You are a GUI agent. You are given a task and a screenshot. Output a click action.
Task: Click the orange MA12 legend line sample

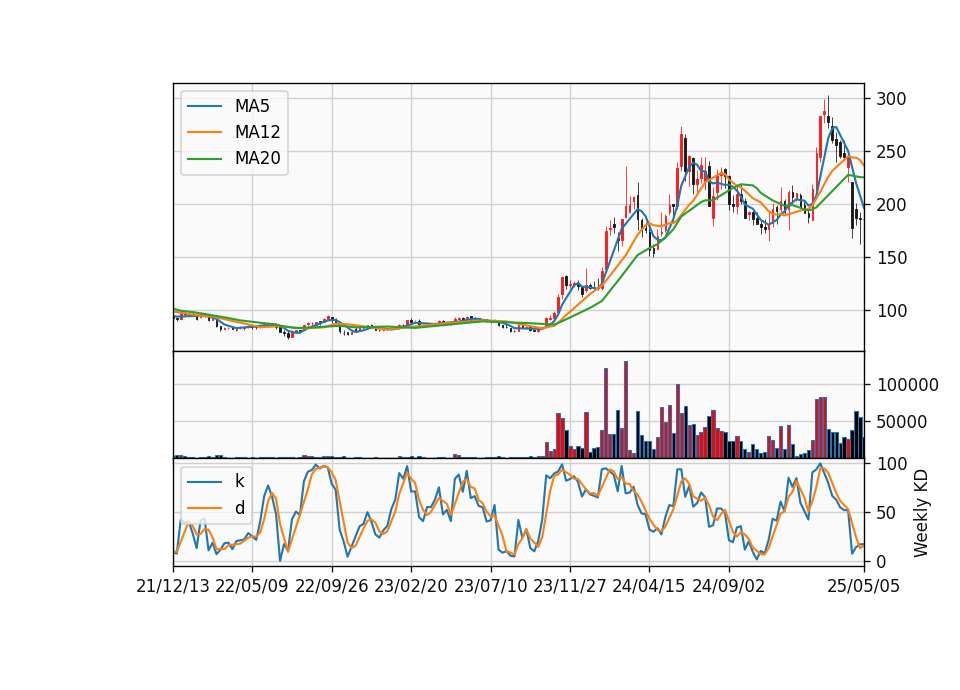point(204,132)
